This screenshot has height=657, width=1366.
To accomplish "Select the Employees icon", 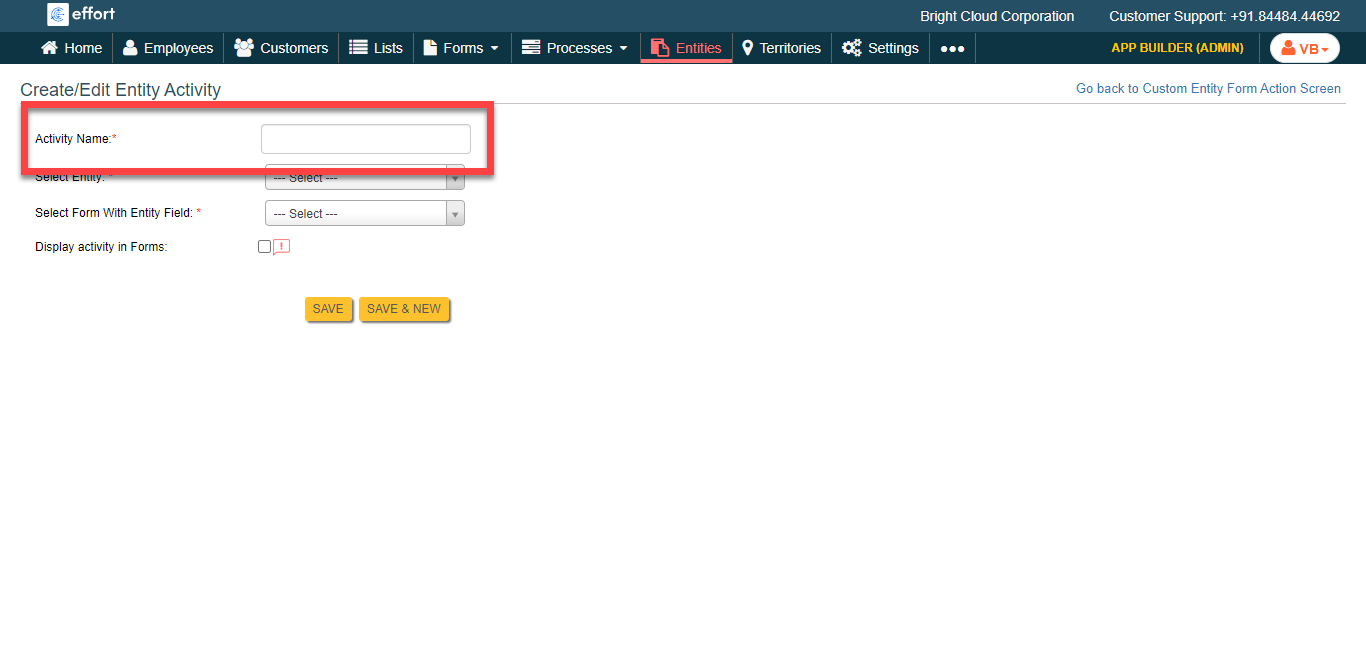I will point(129,47).
